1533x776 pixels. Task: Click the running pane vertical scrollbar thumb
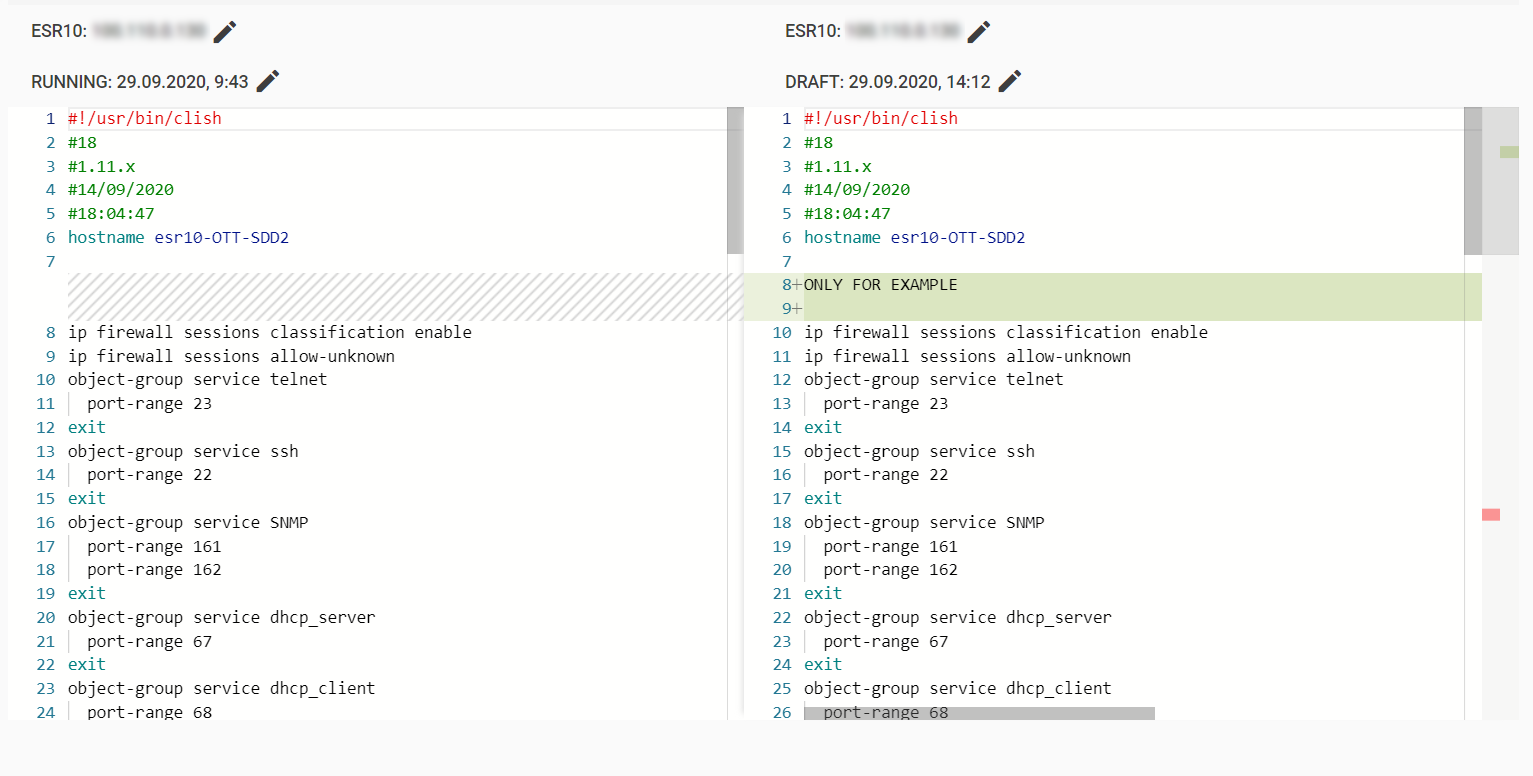(x=735, y=180)
